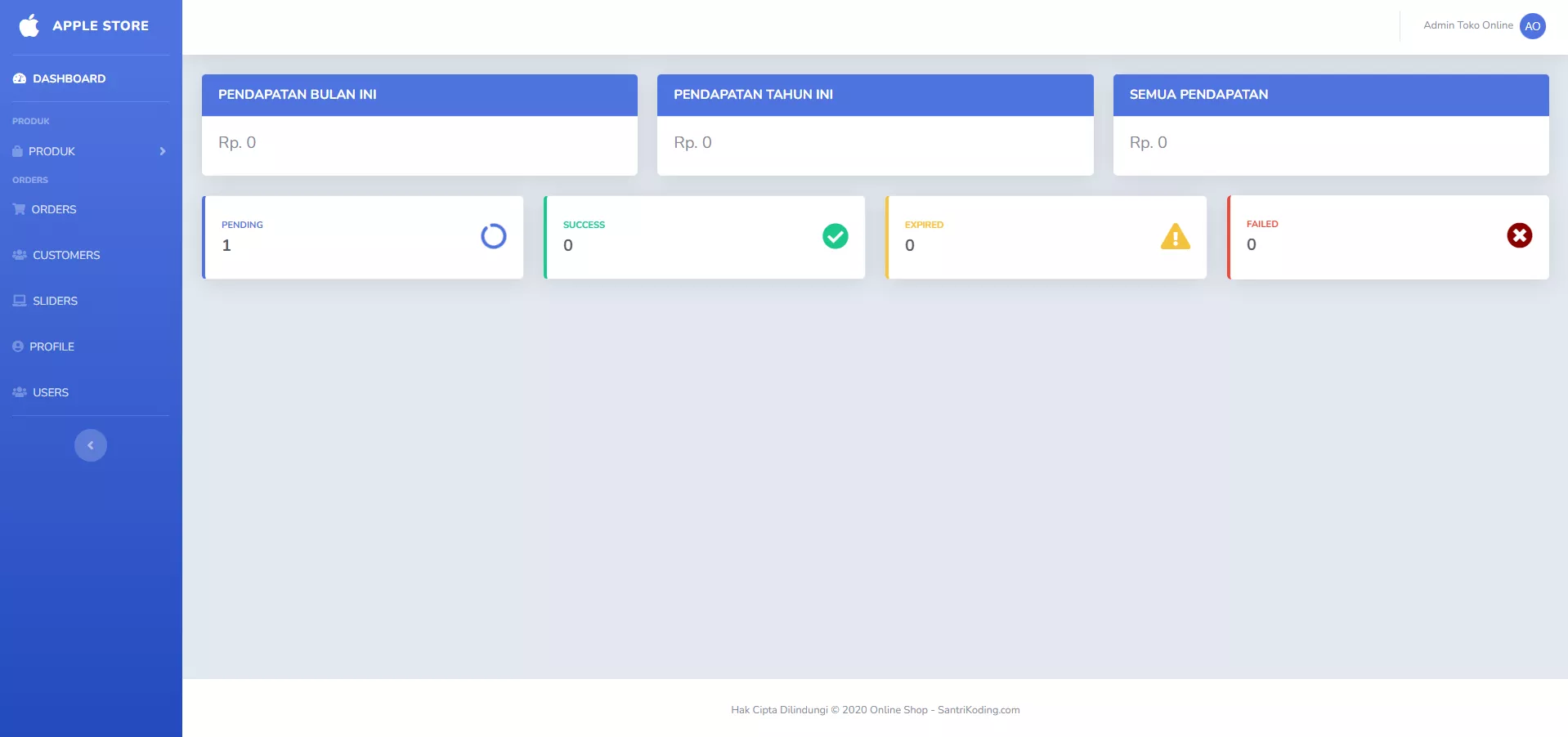The width and height of the screenshot is (1568, 737).
Task: Go to the Dashboard menu item
Action: (91, 78)
